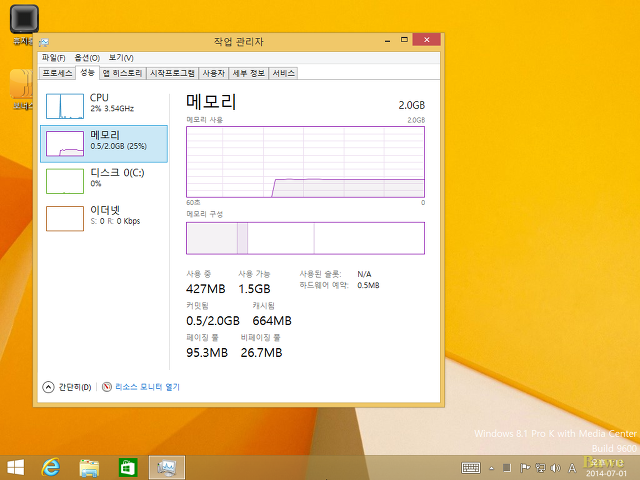Open the Windows Start button

point(16,467)
